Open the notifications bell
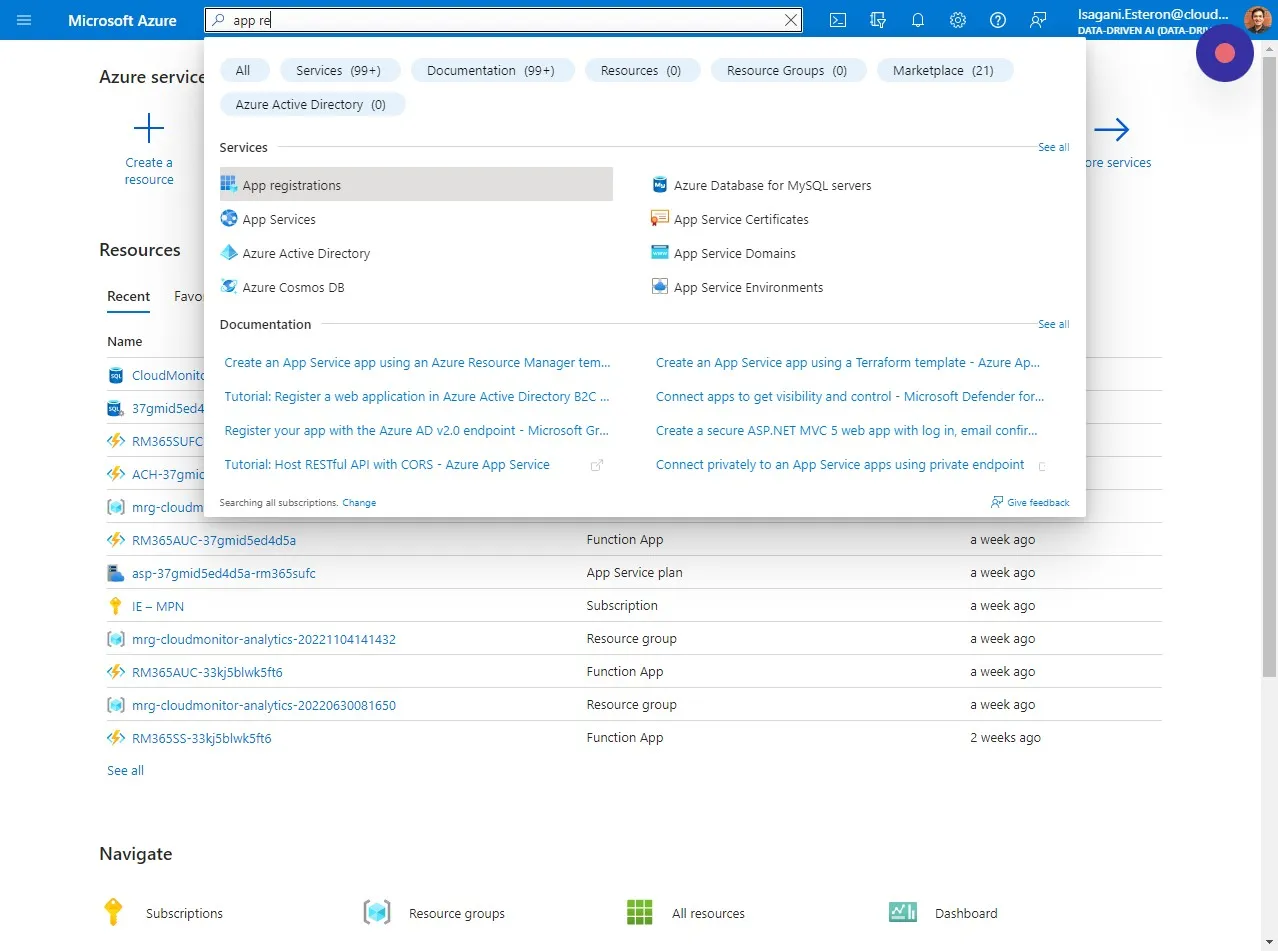Image resolution: width=1278 pixels, height=951 pixels. (918, 20)
